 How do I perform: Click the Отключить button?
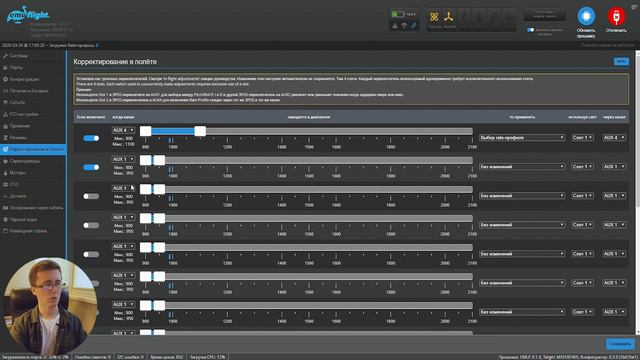pyautogui.click(x=616, y=20)
